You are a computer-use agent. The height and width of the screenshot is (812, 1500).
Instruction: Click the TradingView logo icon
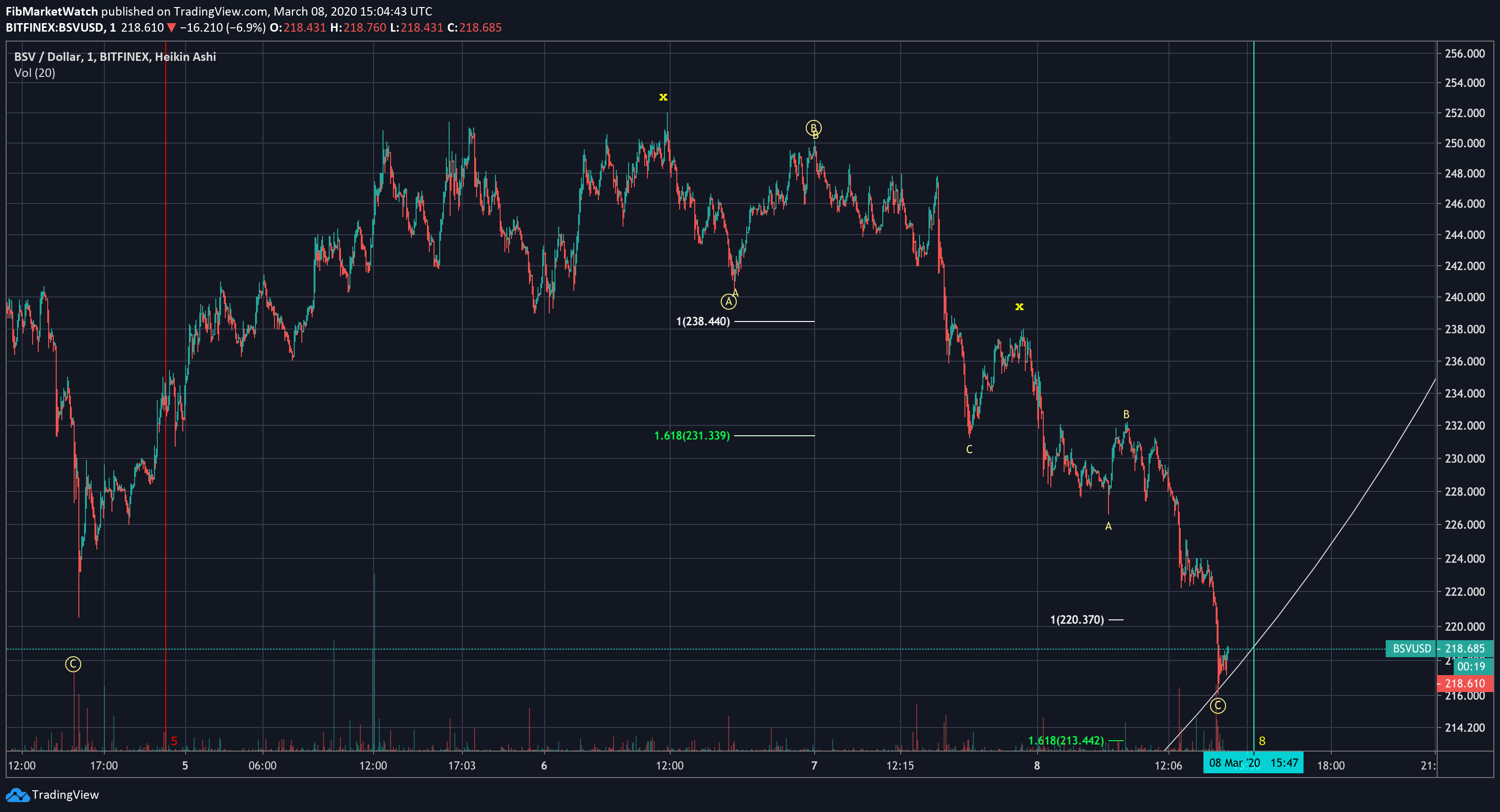point(17,795)
